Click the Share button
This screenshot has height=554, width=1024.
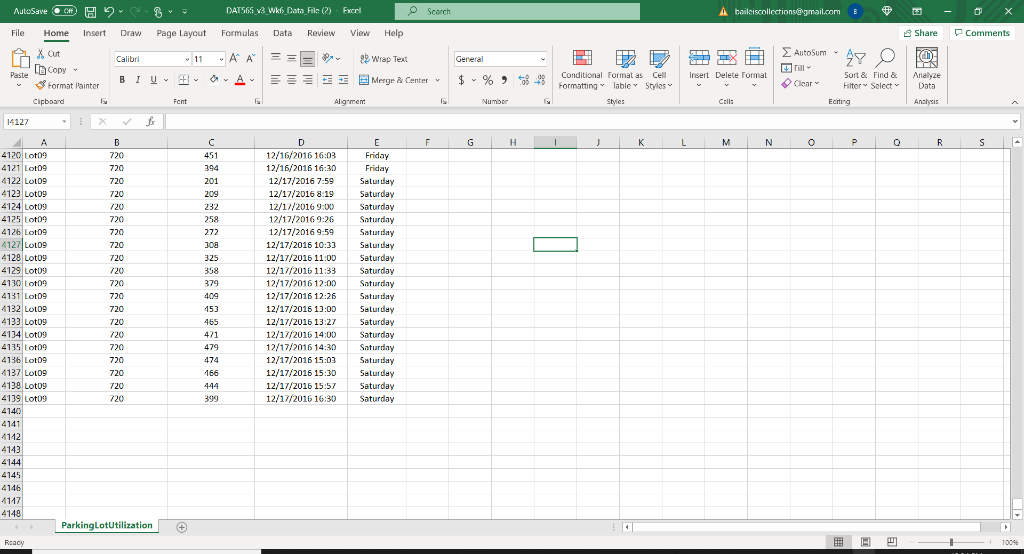[x=921, y=33]
